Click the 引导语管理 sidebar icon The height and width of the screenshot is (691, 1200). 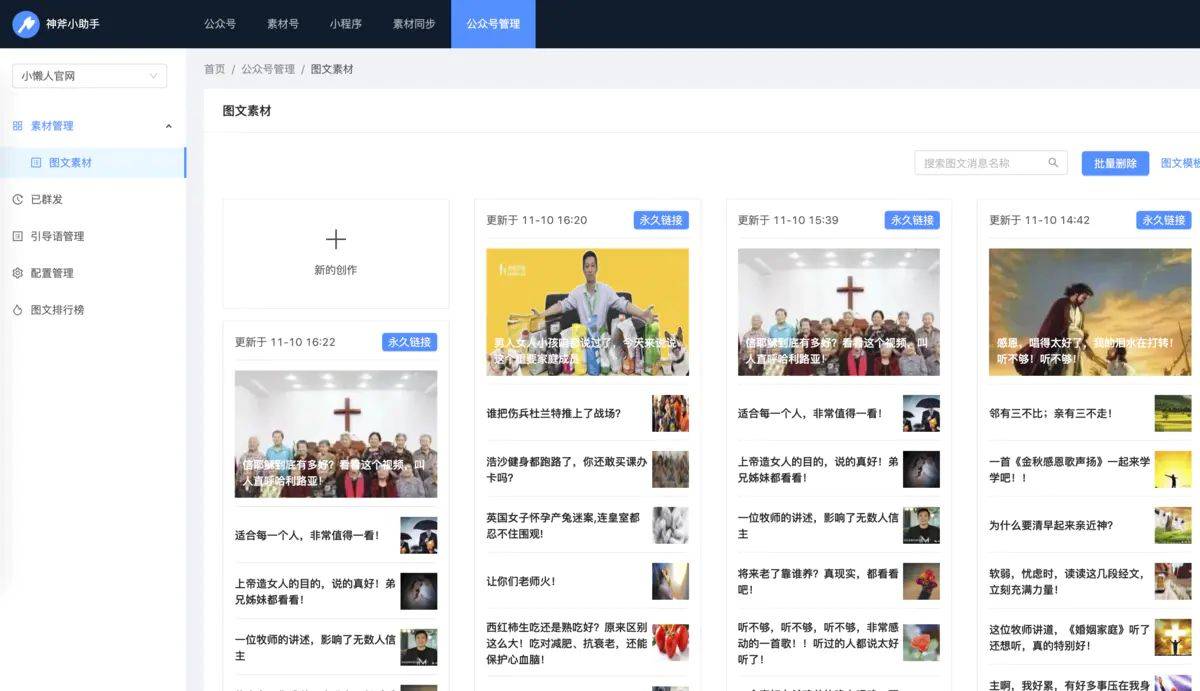pyautogui.click(x=18, y=236)
